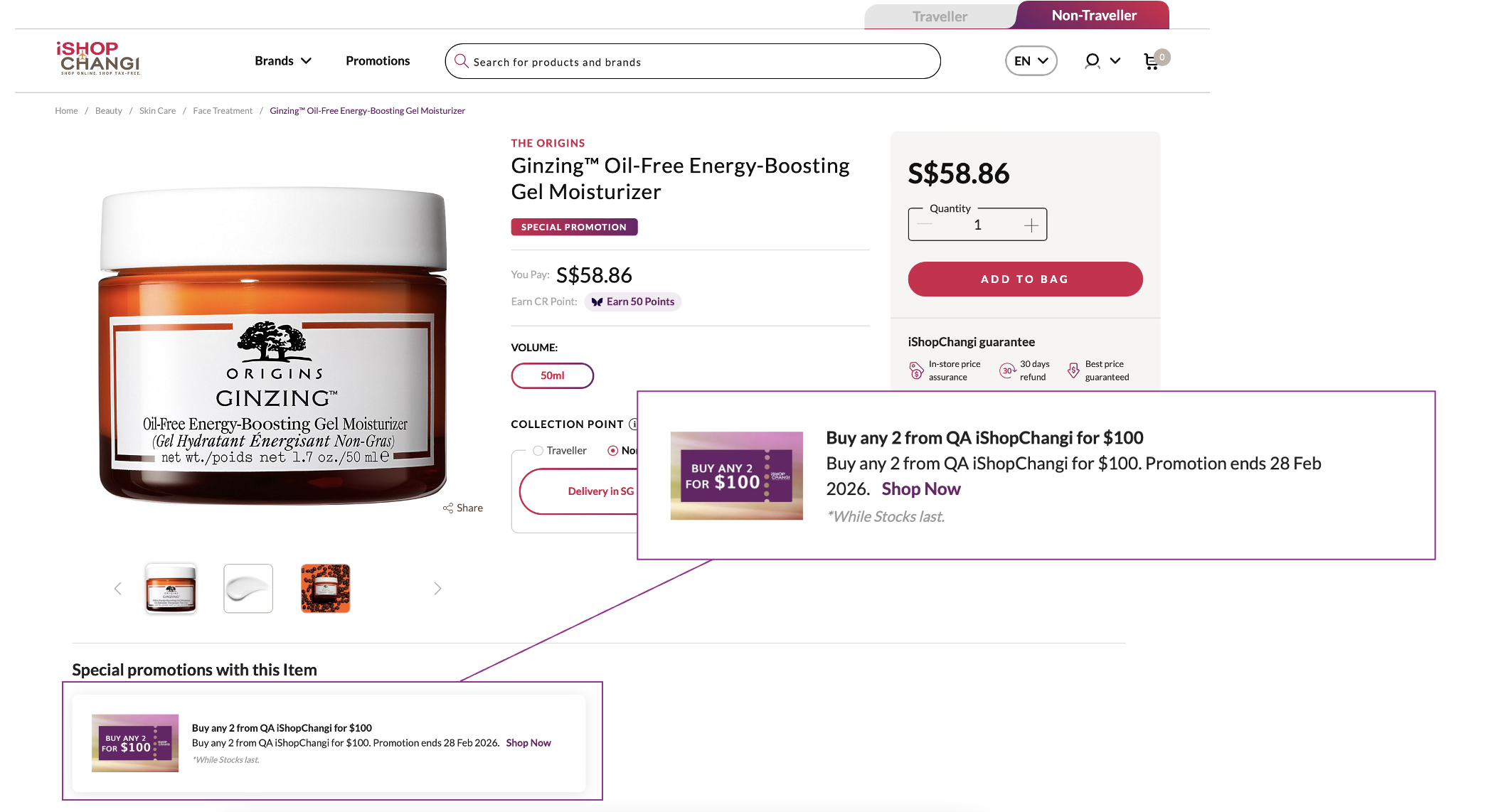The height and width of the screenshot is (812, 1488).
Task: Click the Skin Care breadcrumb link
Action: (157, 111)
